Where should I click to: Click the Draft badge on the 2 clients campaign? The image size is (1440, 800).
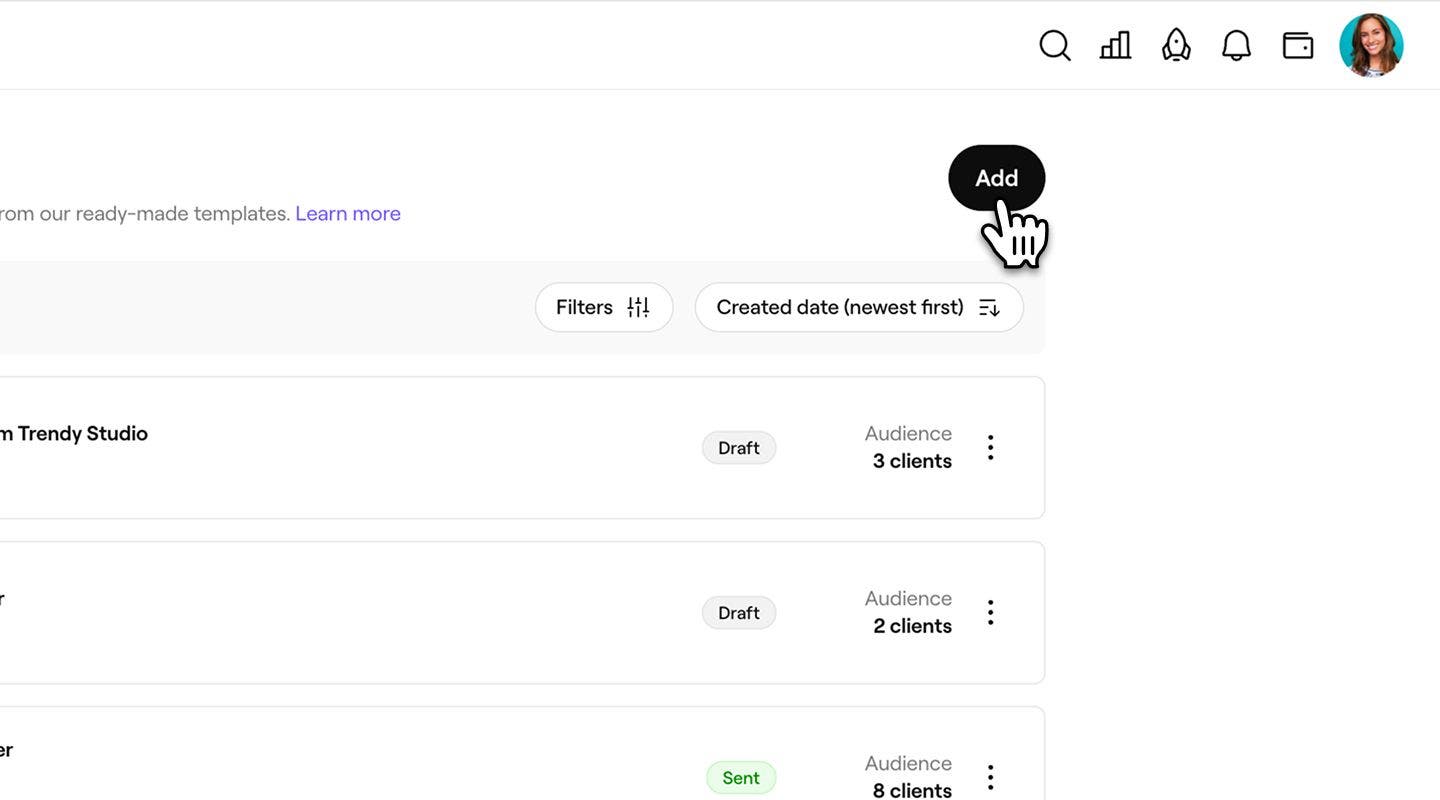(x=739, y=613)
